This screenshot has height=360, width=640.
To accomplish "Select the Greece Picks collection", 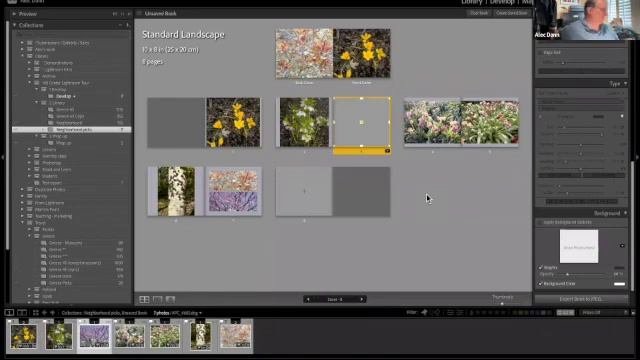I will click(x=60, y=283).
